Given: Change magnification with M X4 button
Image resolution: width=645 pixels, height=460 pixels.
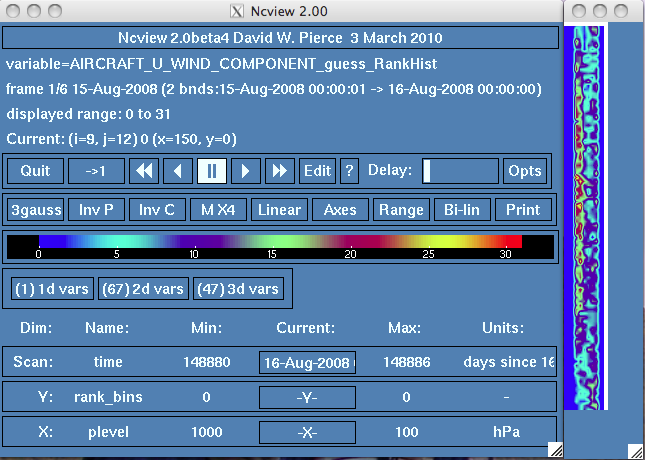Looking at the screenshot, I should [218, 210].
